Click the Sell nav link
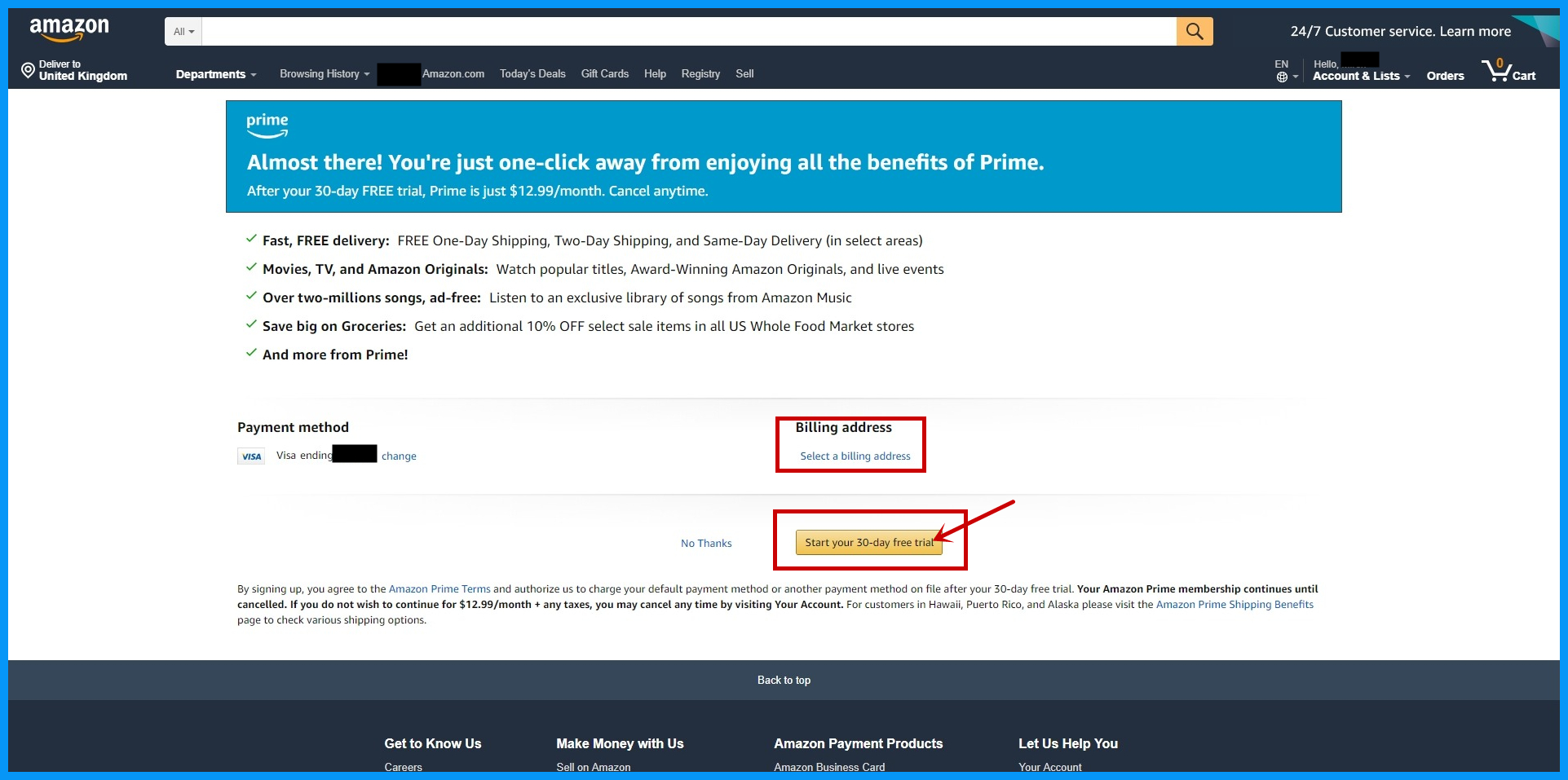This screenshot has width=1568, height=780. tap(744, 73)
